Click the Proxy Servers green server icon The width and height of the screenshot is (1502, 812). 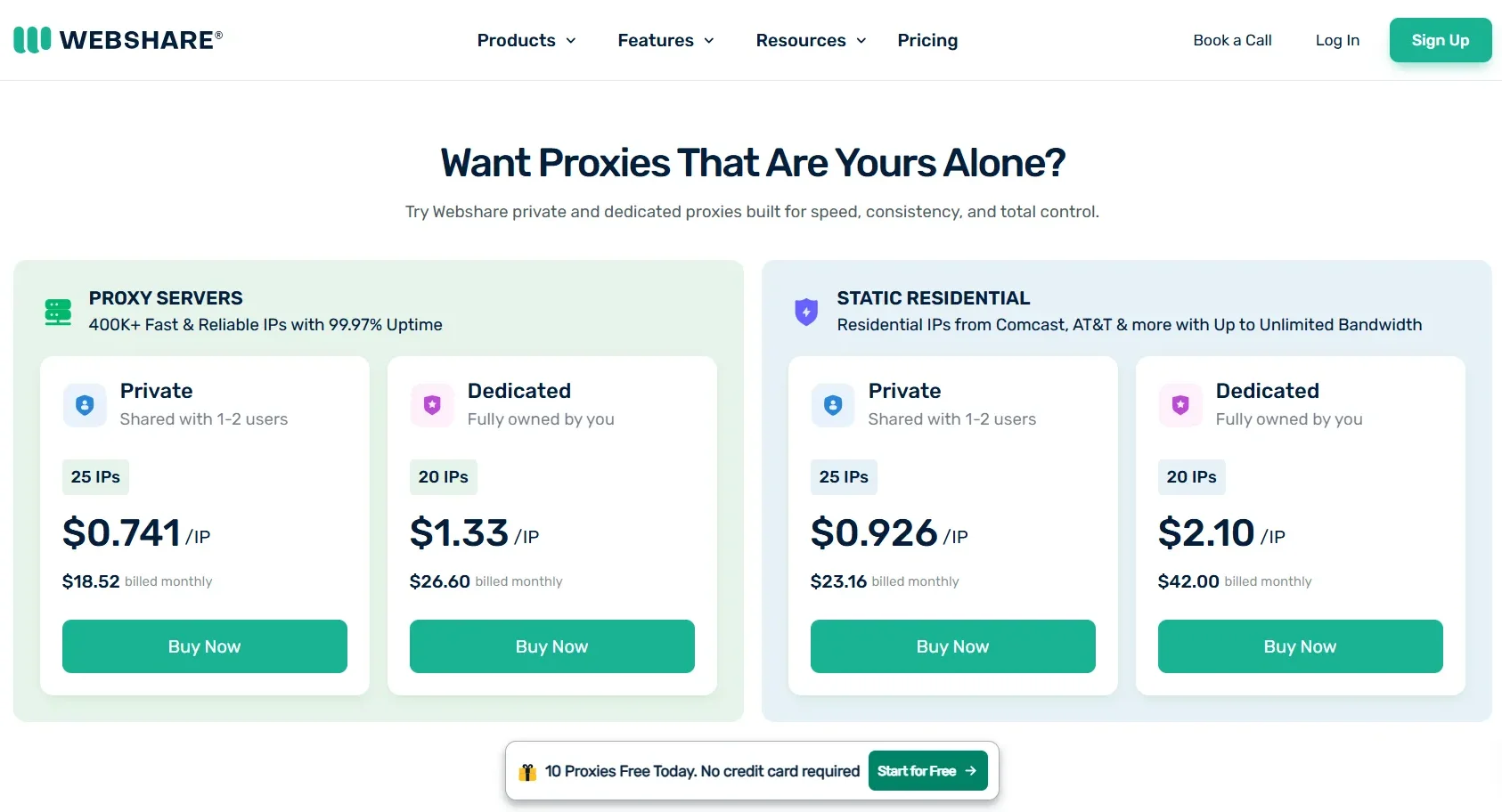coord(57,312)
